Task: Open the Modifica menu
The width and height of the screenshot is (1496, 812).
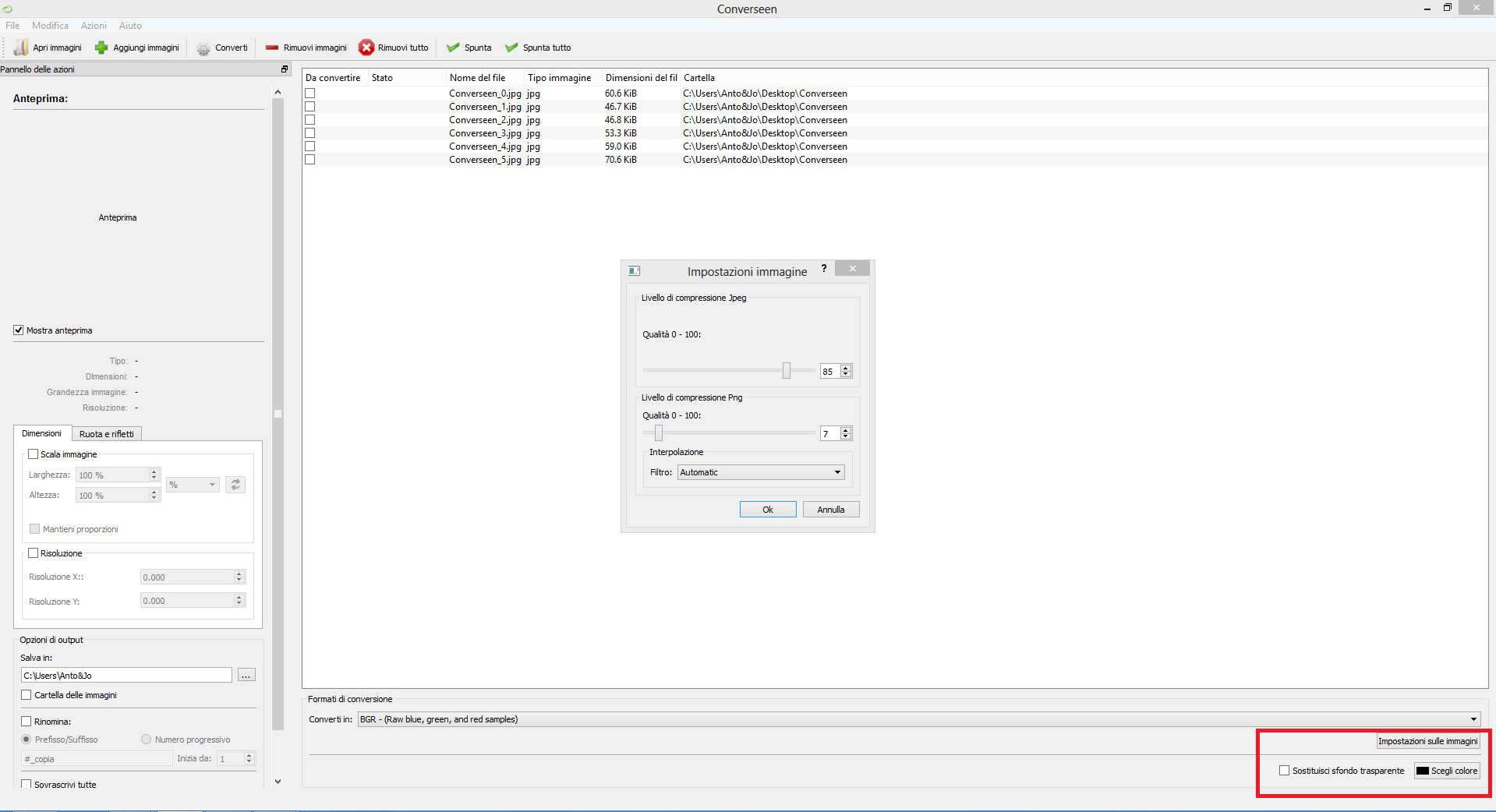Action: click(x=50, y=26)
